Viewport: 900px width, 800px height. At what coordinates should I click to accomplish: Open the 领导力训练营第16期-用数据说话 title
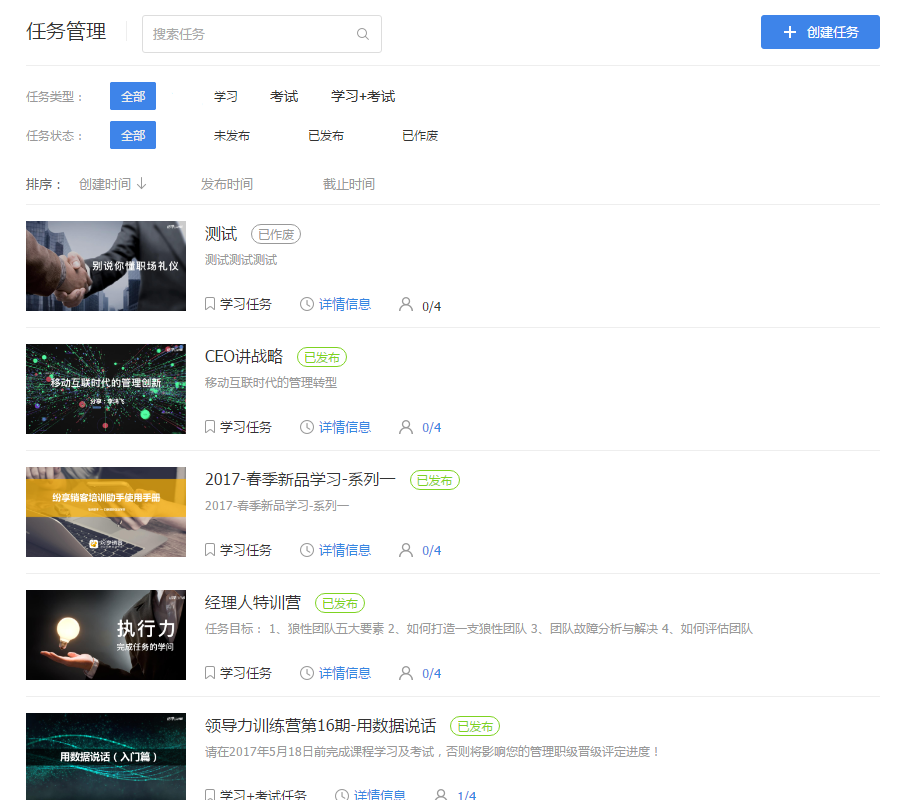point(320,725)
